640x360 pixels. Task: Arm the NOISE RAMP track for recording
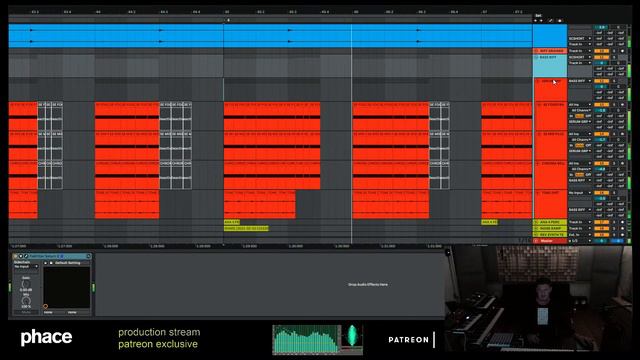point(622,229)
